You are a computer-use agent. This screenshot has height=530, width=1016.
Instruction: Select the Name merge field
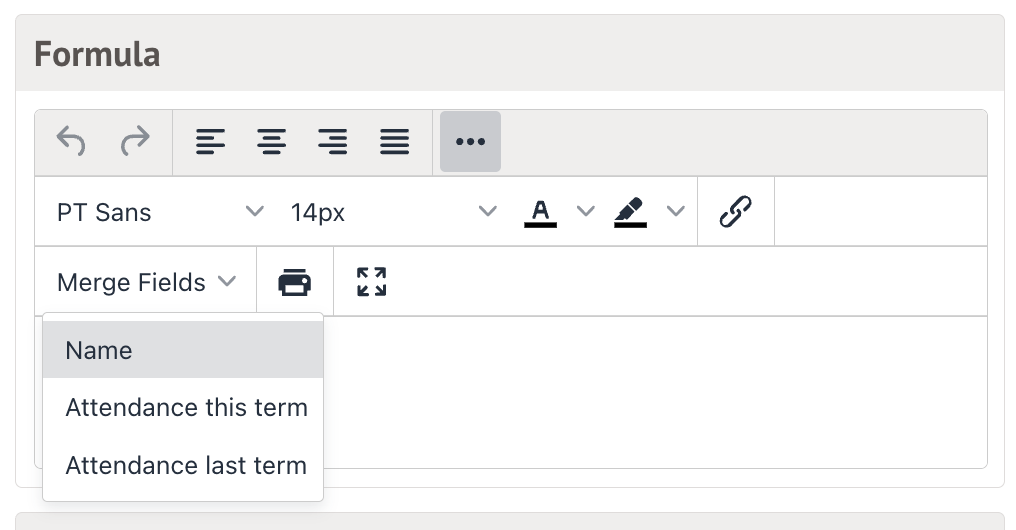tap(183, 350)
